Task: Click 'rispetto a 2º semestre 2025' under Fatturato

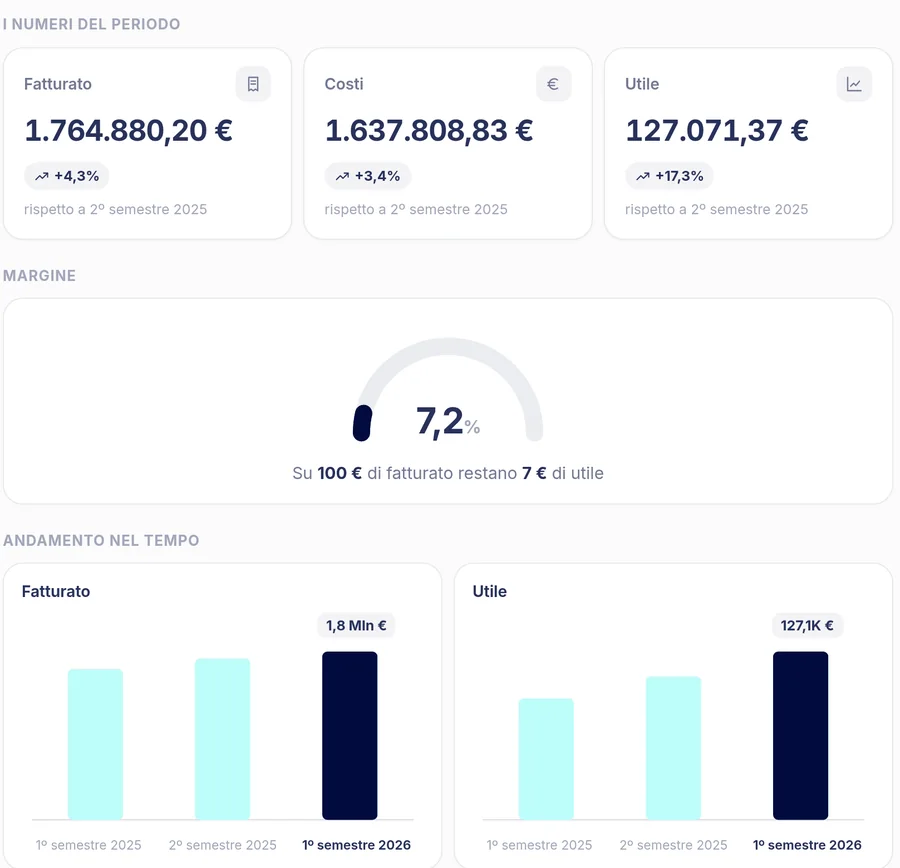Action: (x=115, y=210)
